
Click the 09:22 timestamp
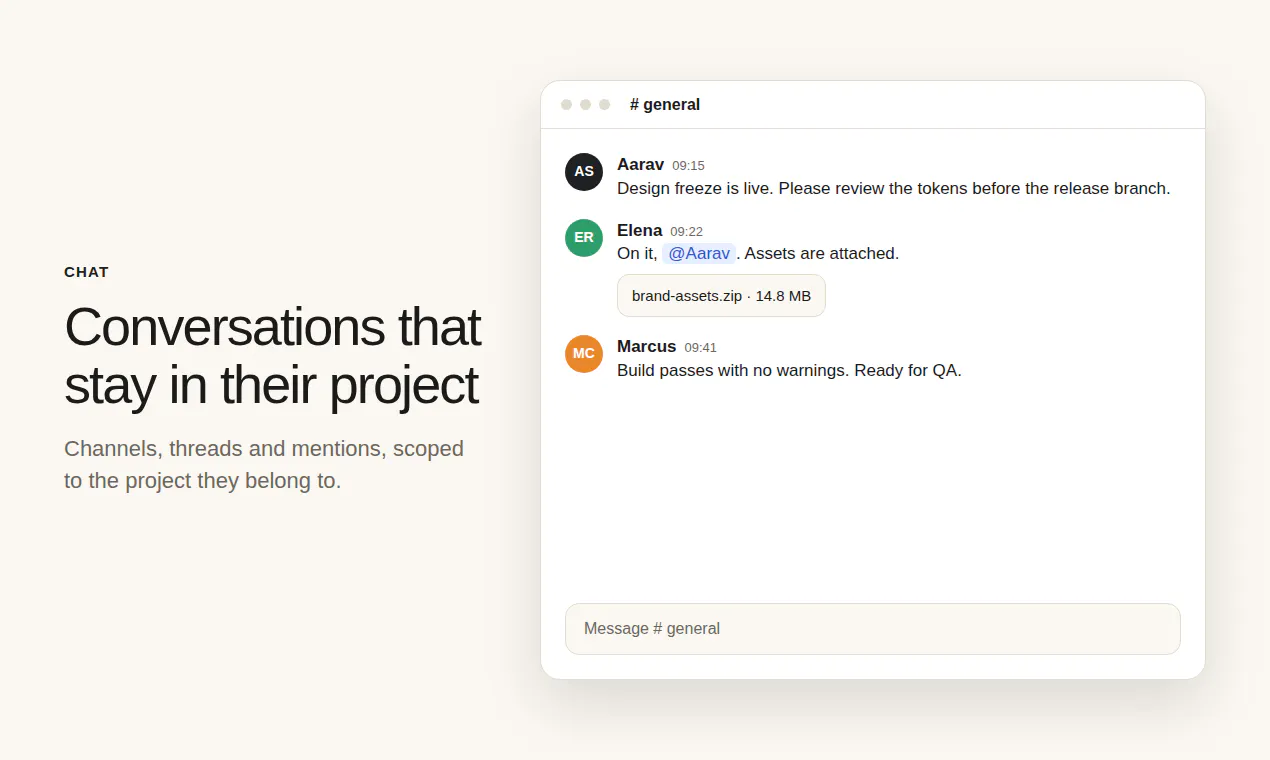click(x=686, y=232)
